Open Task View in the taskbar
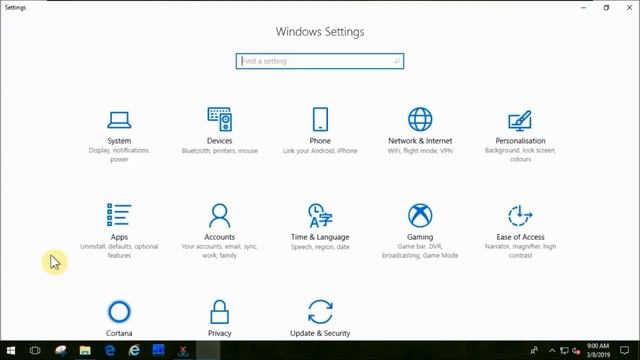 (x=35, y=350)
